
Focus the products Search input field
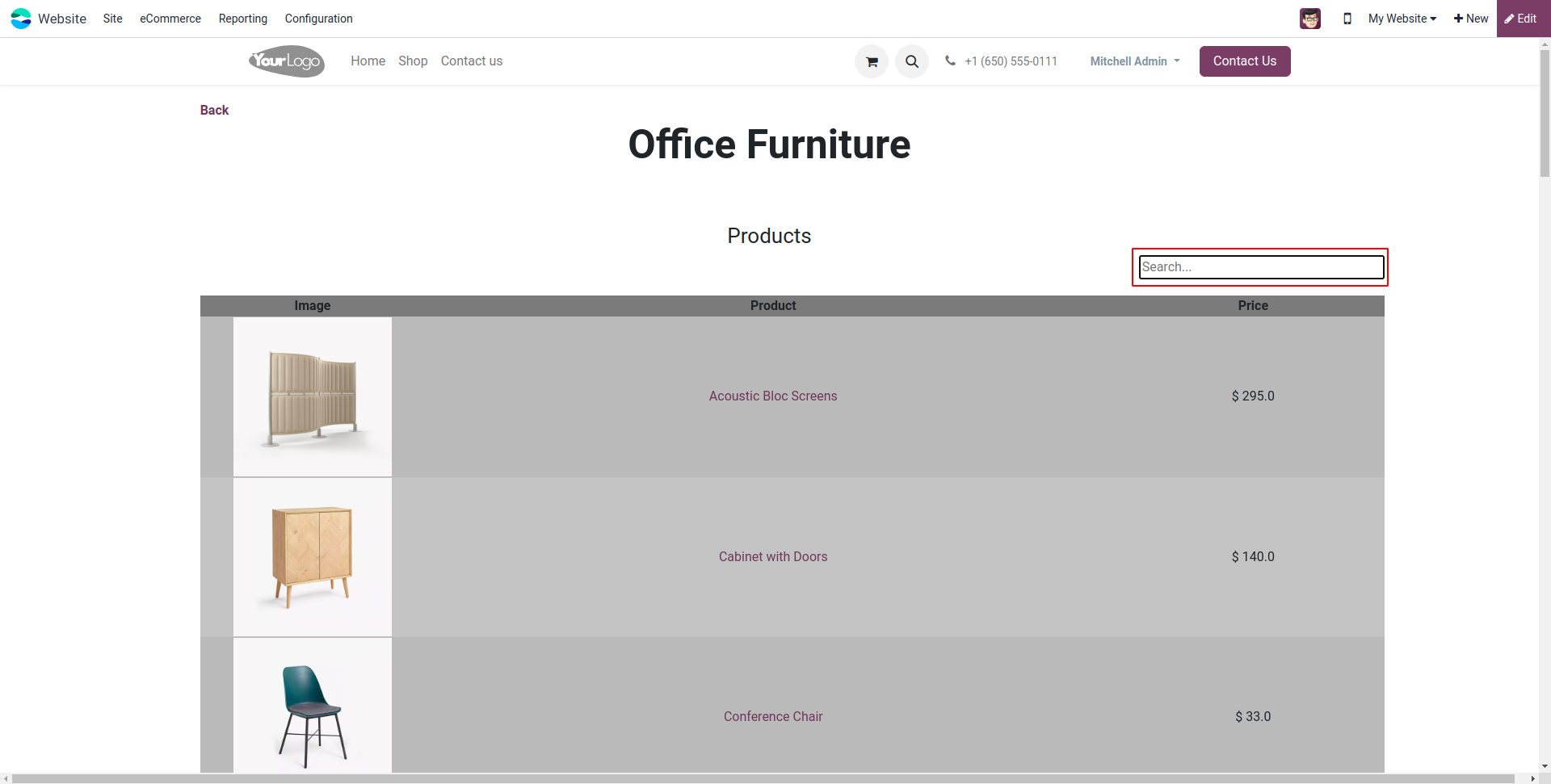[1261, 267]
